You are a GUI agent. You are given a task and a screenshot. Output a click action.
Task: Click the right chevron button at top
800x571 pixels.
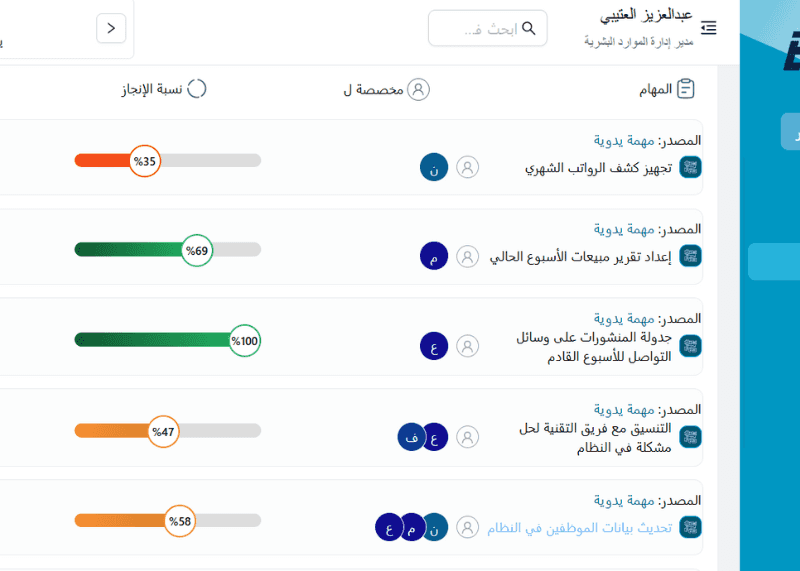click(111, 28)
